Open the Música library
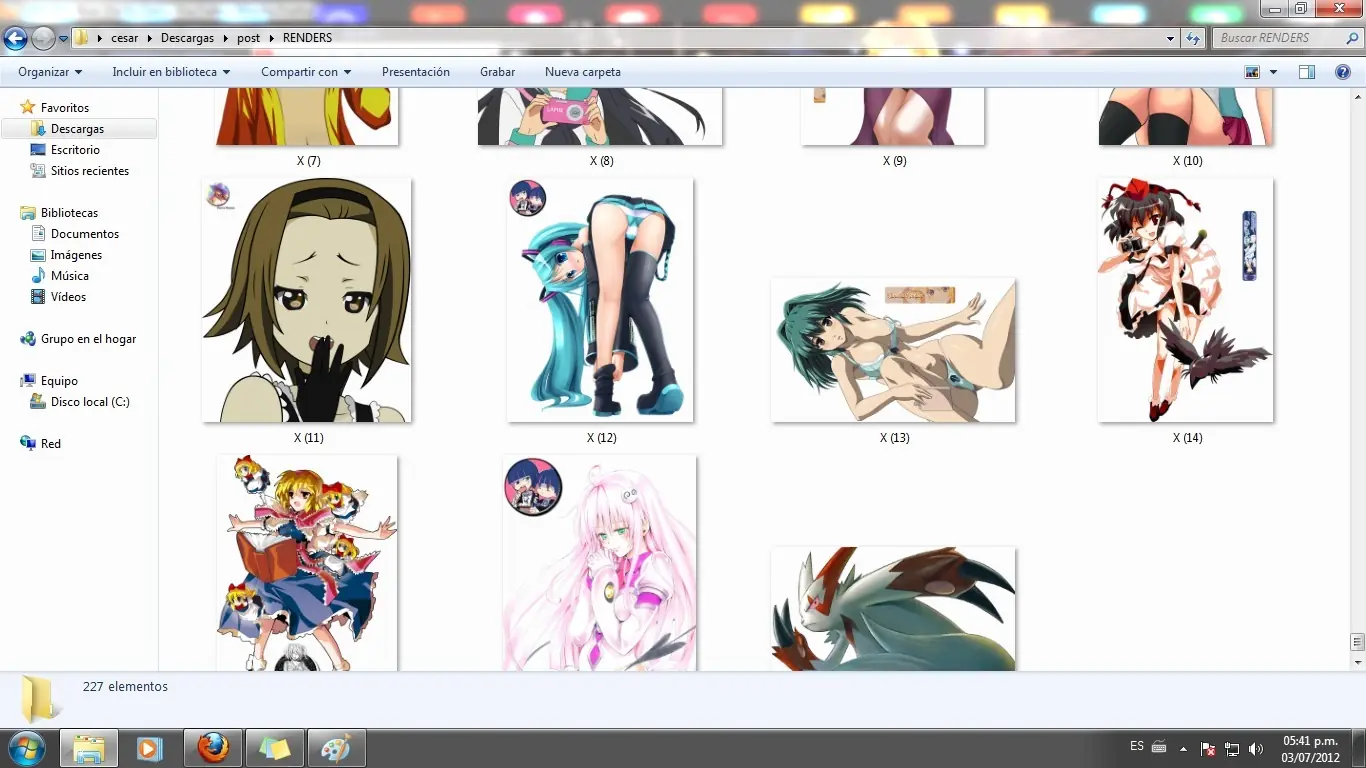The image size is (1366, 768). [69, 276]
